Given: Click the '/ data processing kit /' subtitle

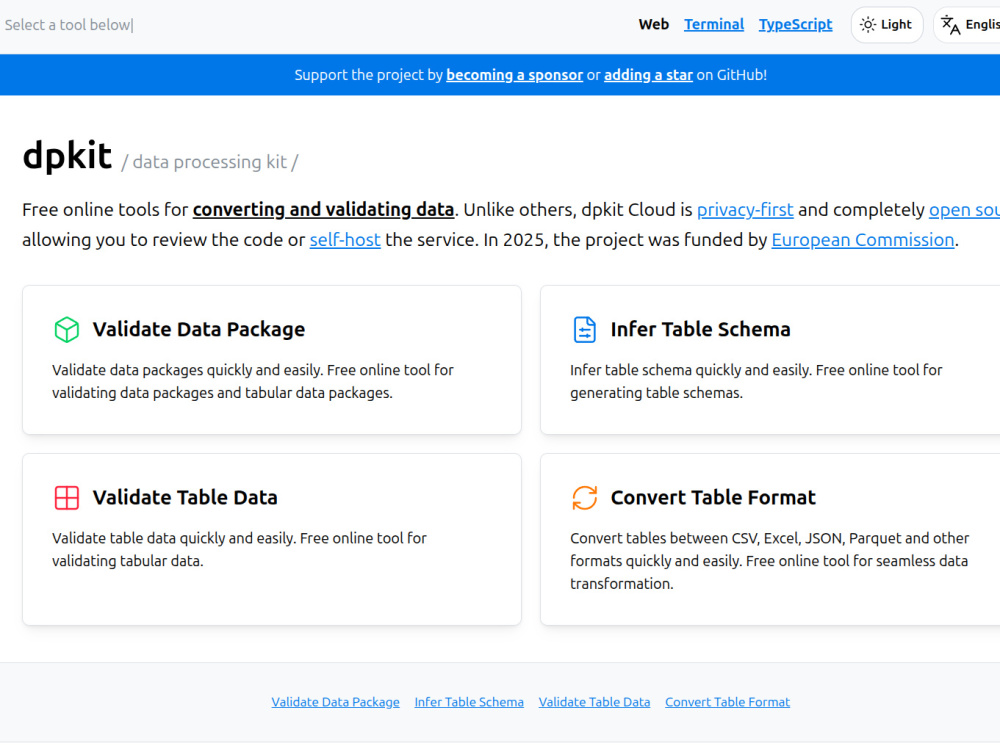Looking at the screenshot, I should [x=210, y=162].
